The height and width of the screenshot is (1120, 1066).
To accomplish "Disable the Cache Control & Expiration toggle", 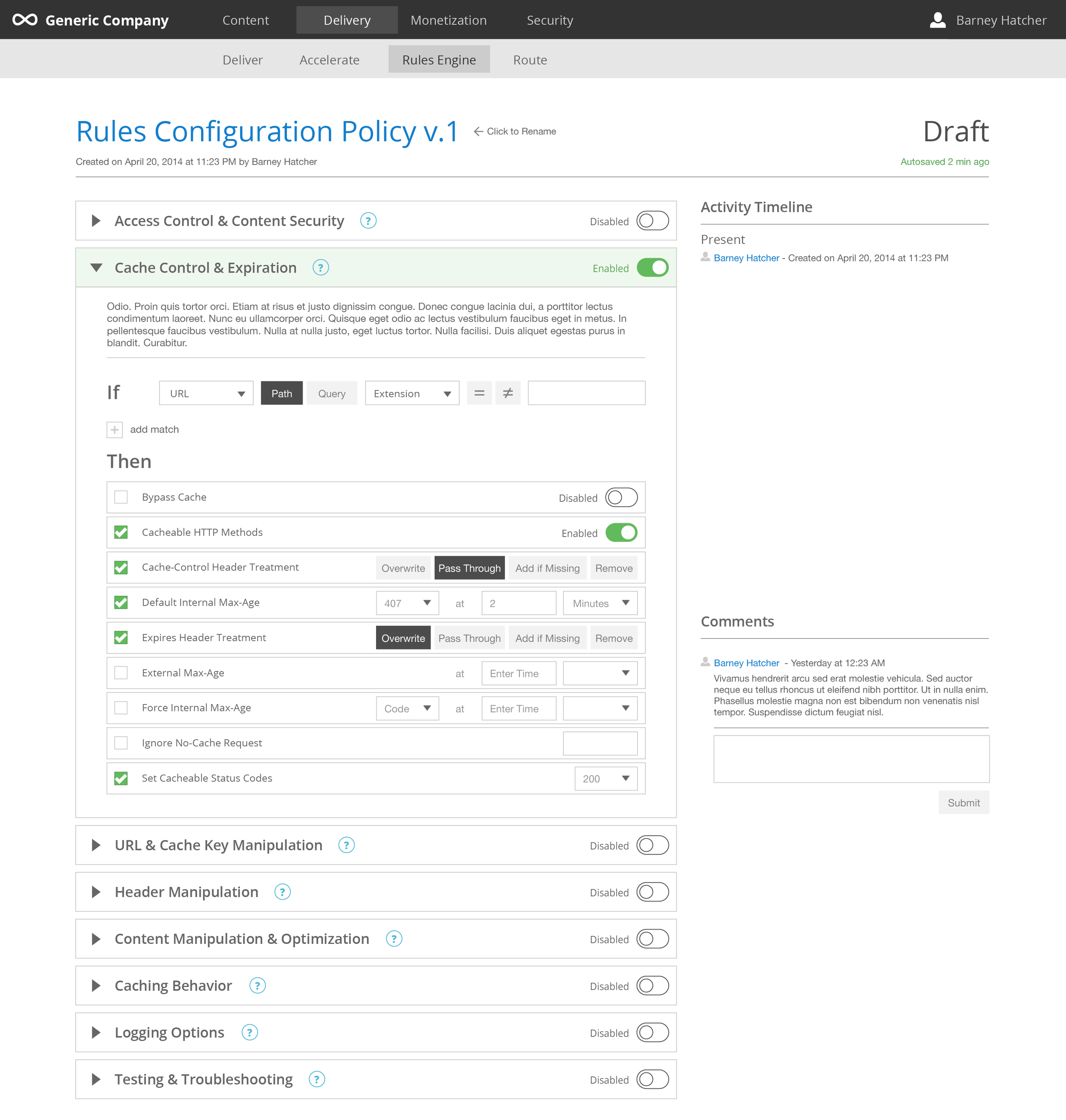I will pos(652,268).
